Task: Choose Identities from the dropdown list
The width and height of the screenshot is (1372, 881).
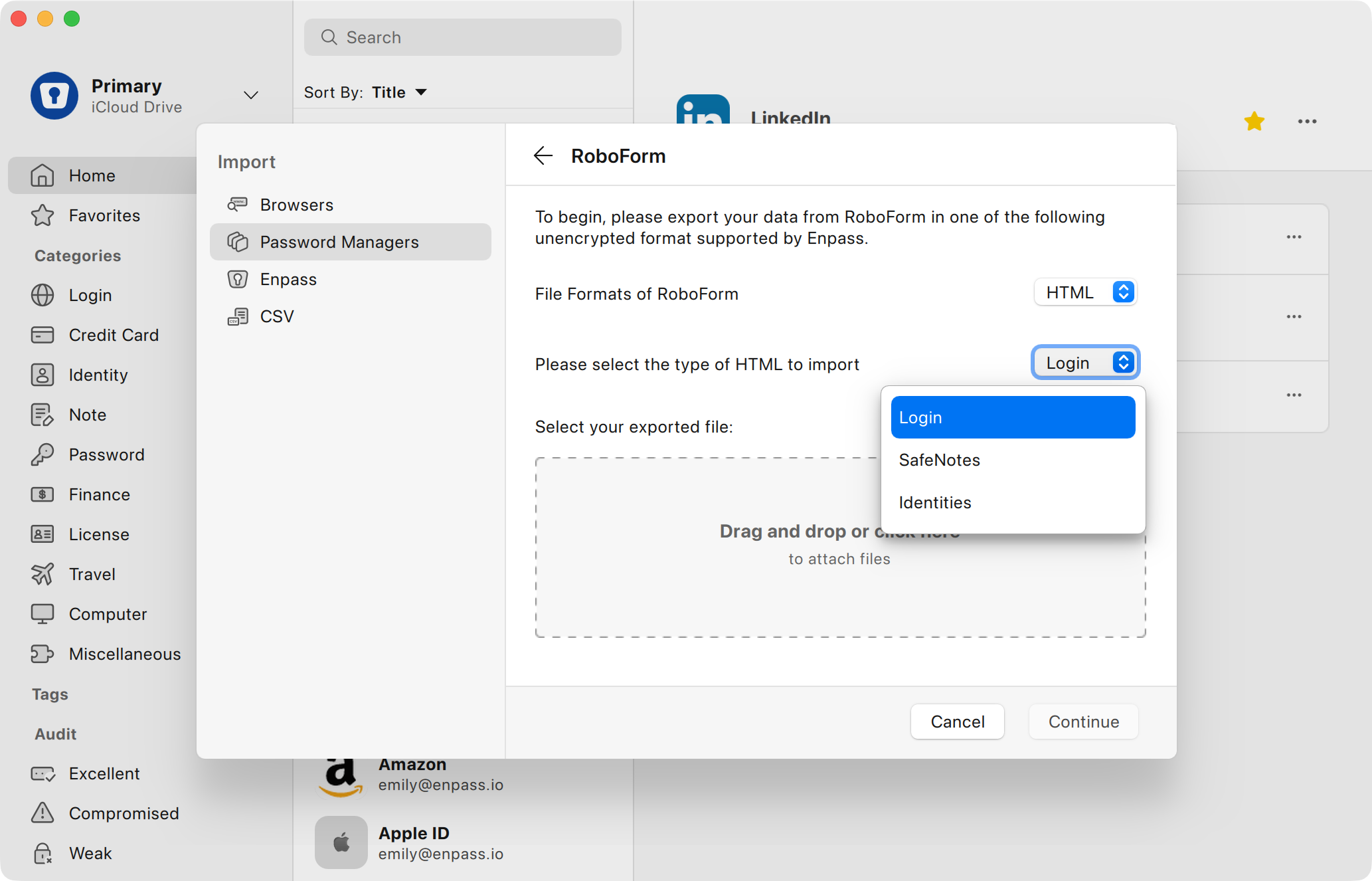Action: tap(1013, 502)
